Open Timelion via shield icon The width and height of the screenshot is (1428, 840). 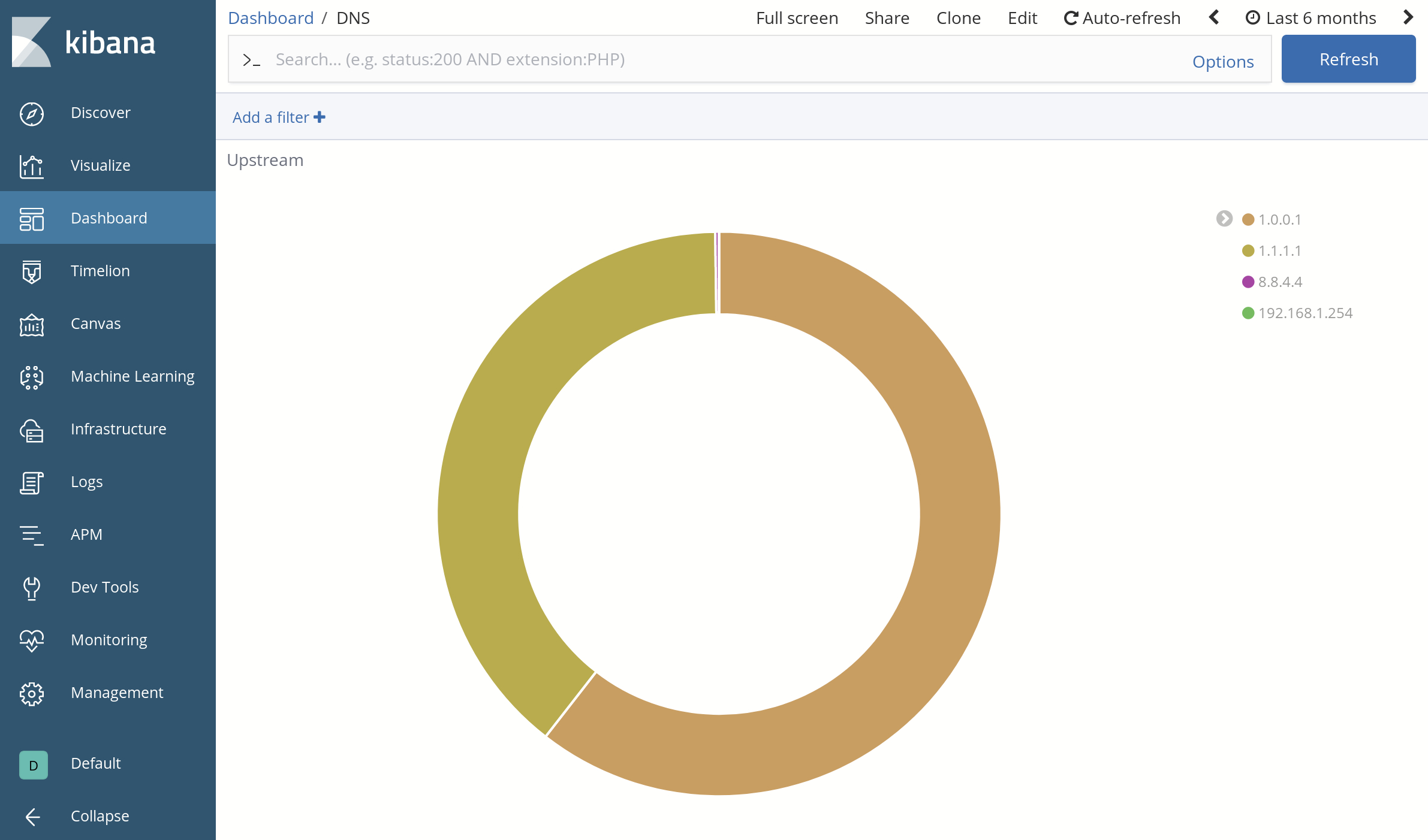(32, 272)
